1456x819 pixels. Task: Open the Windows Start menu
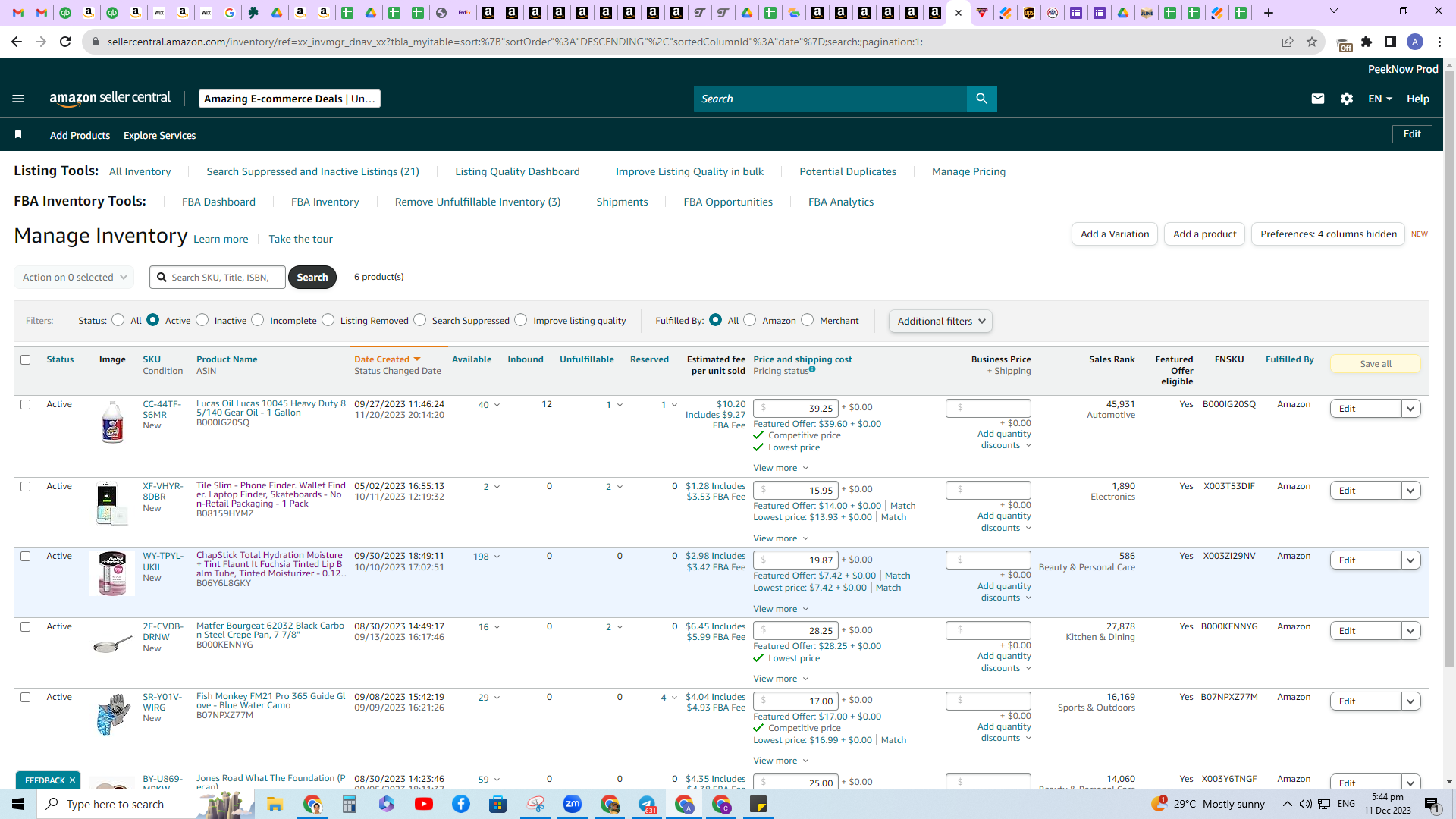pyautogui.click(x=18, y=804)
